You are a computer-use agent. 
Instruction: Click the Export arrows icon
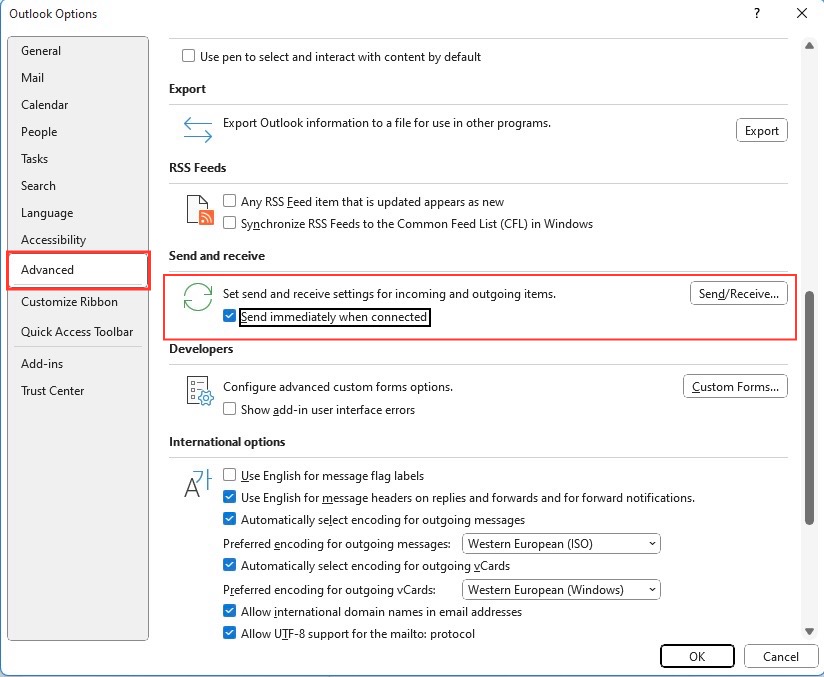pyautogui.click(x=198, y=130)
